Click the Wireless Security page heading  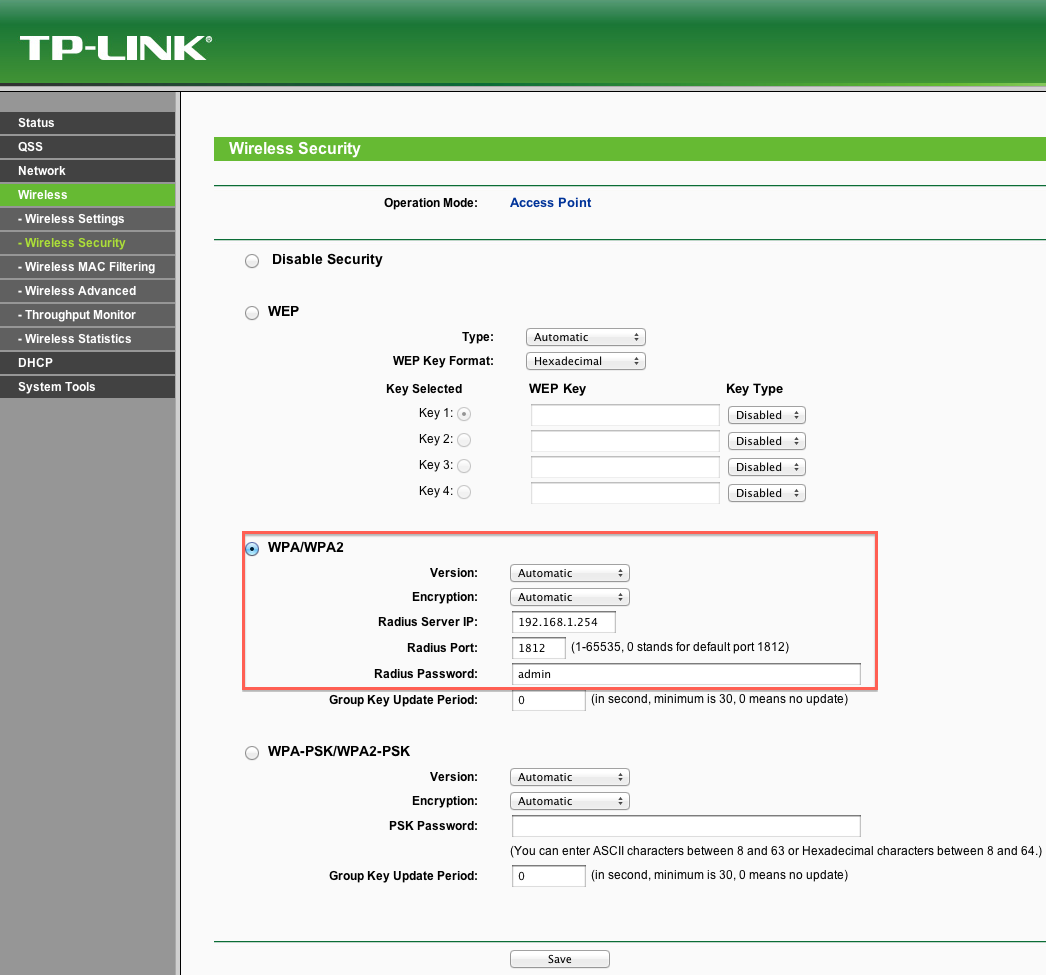pos(294,149)
